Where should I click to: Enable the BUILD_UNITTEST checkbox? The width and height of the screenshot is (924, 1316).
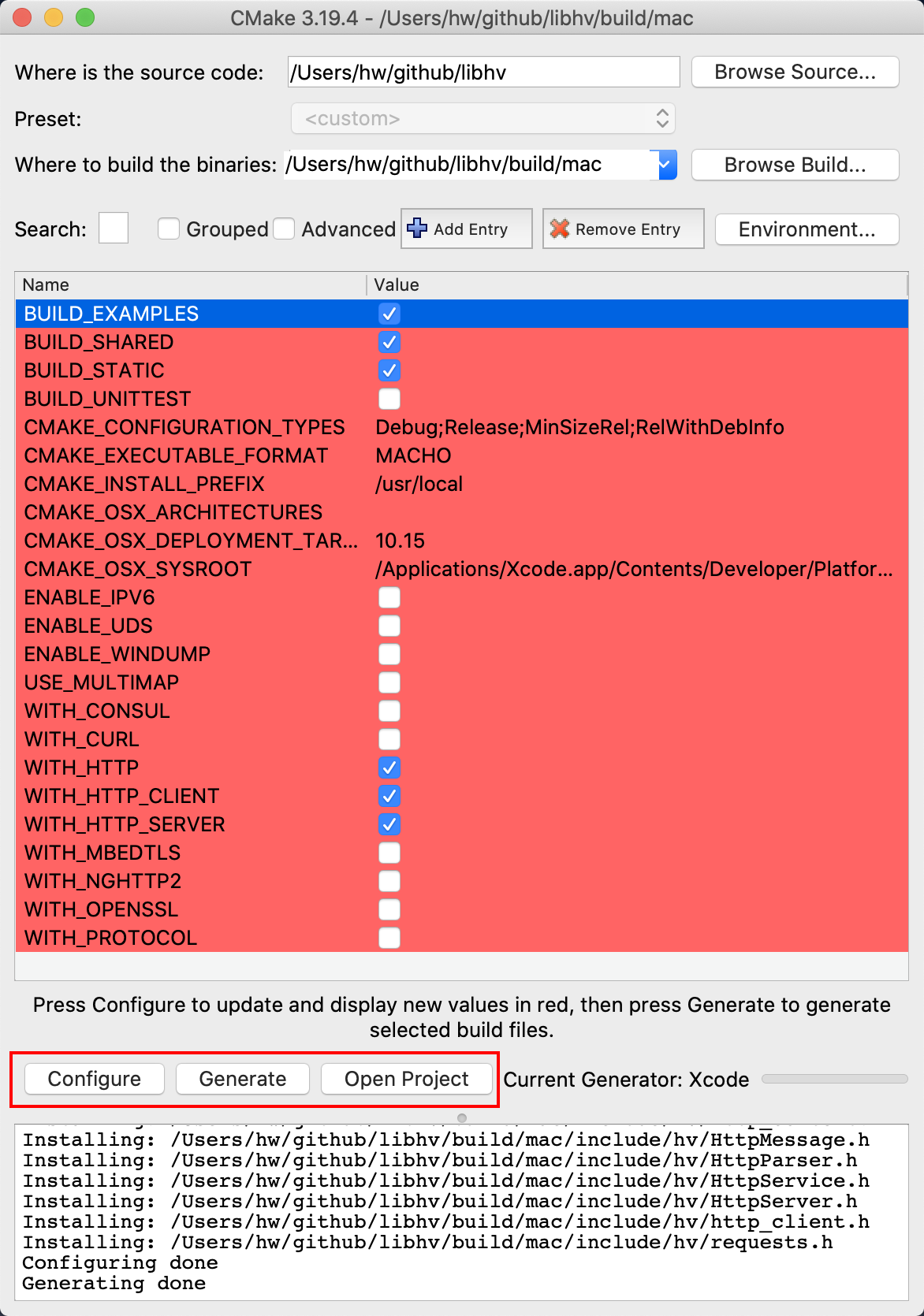[x=389, y=399]
